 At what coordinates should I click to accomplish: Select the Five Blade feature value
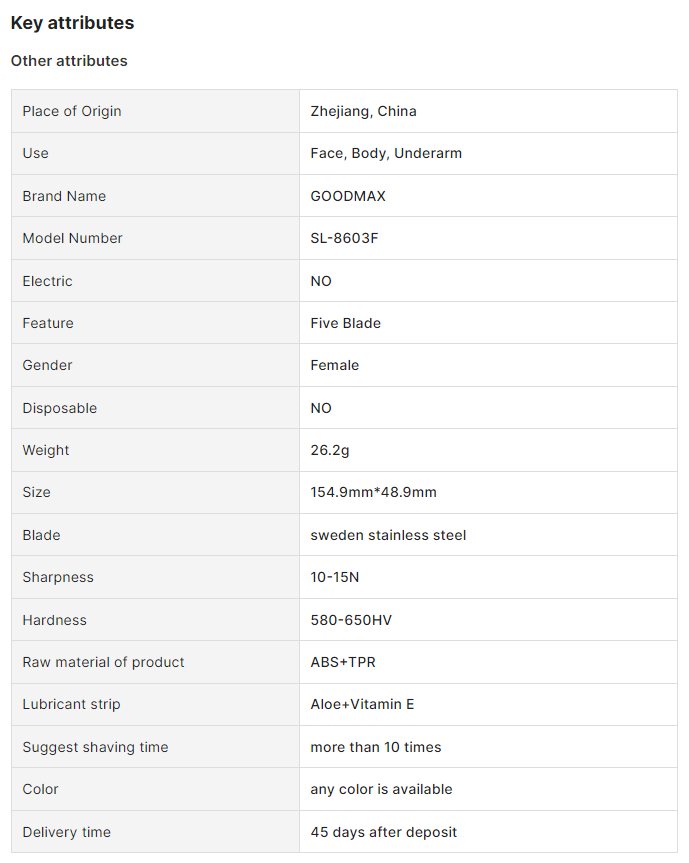[x=345, y=323]
